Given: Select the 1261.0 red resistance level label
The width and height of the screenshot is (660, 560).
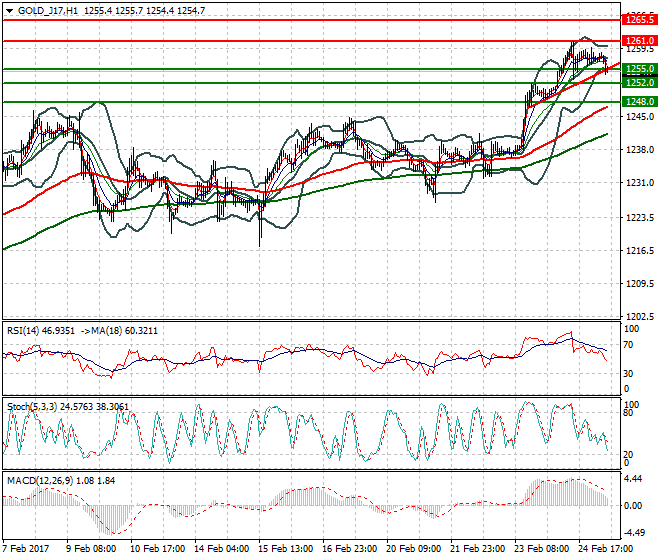Looking at the screenshot, I should pyautogui.click(x=640, y=41).
